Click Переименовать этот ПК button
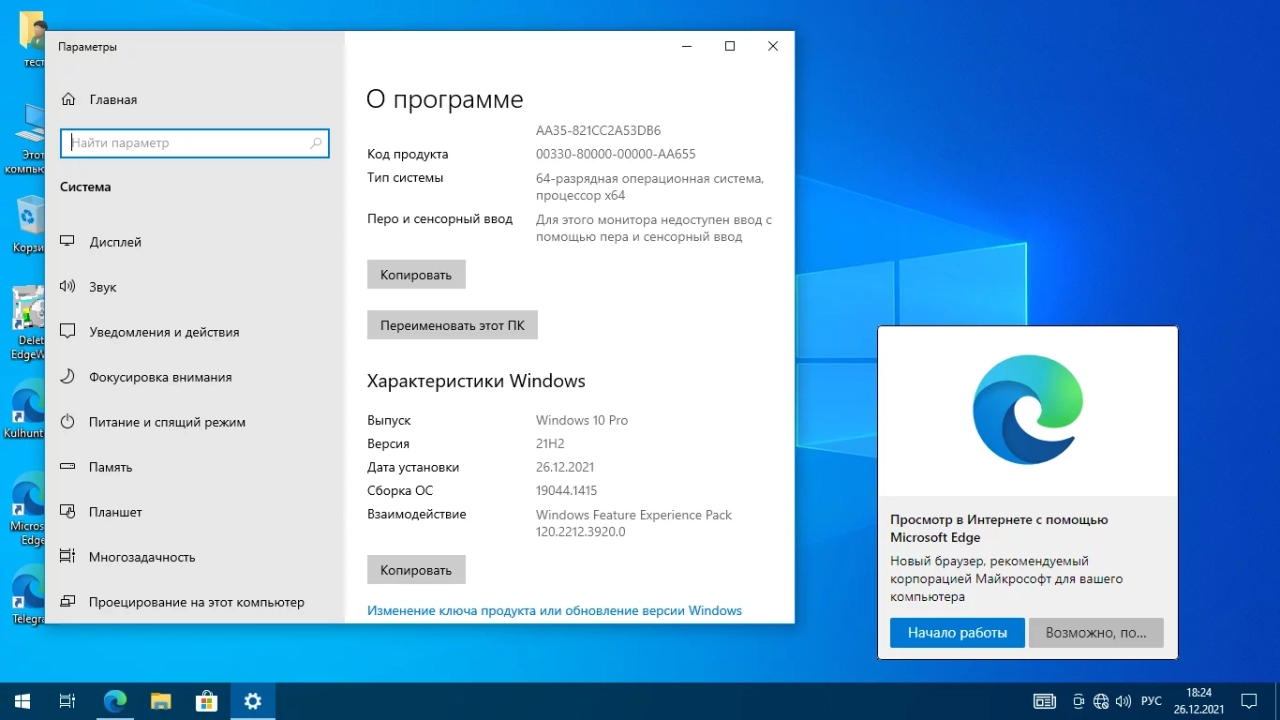Image resolution: width=1280 pixels, height=720 pixels. point(452,325)
